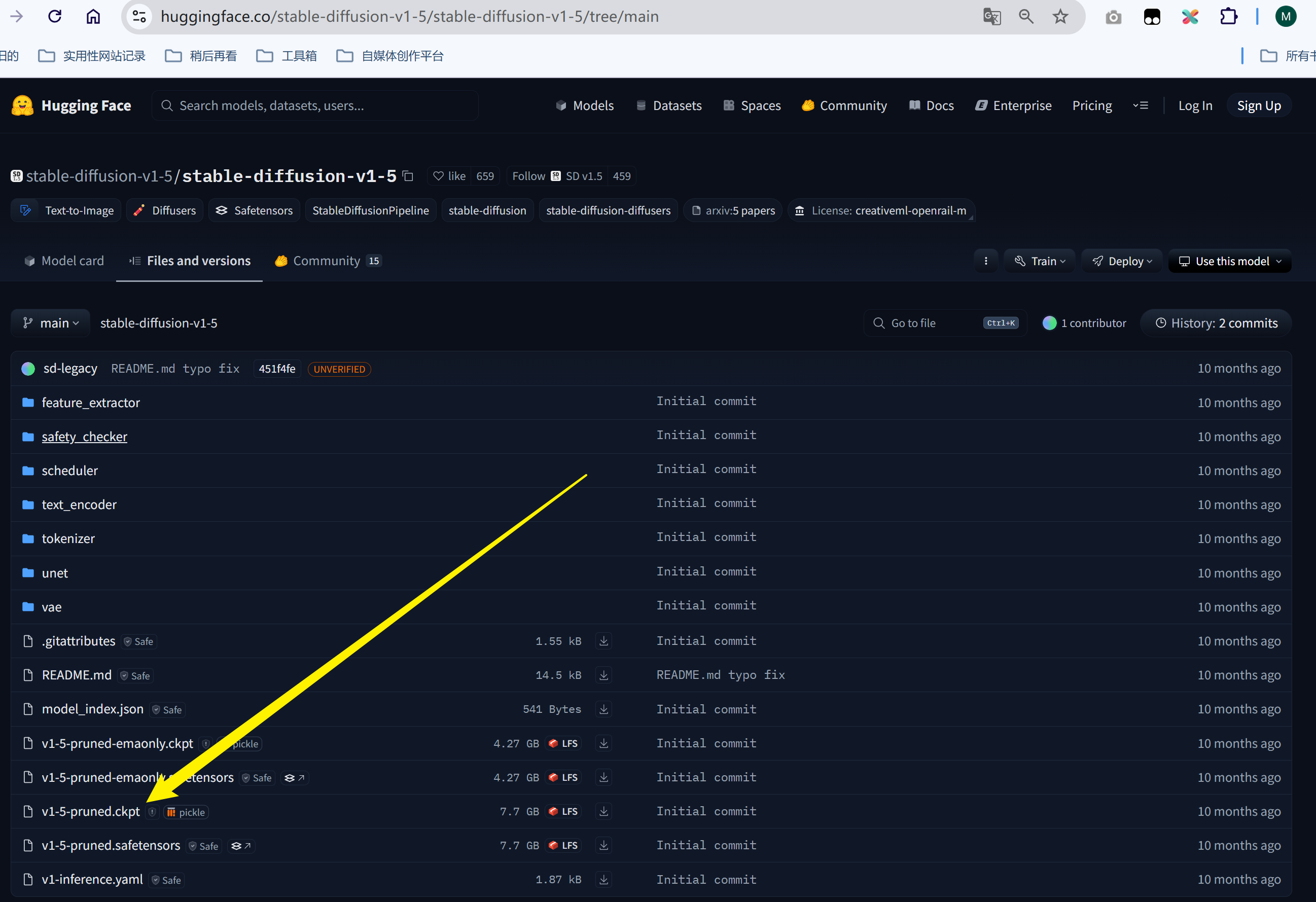The image size is (1316, 902).
Task: Download the v1-5-pruned.safetensors file
Action: [603, 845]
